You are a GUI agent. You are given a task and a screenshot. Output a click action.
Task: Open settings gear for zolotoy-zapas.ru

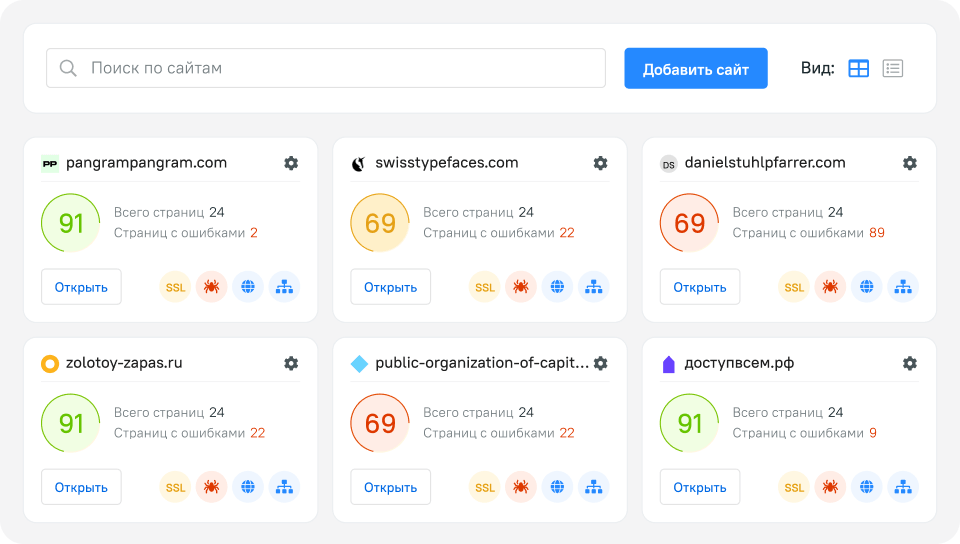pos(291,363)
